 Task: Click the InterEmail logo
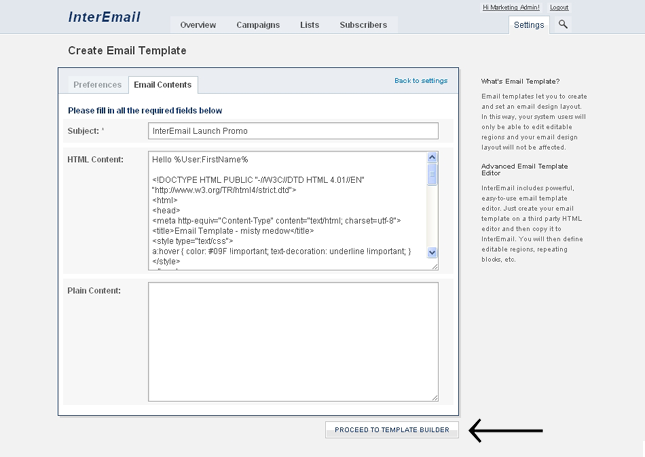click(105, 17)
